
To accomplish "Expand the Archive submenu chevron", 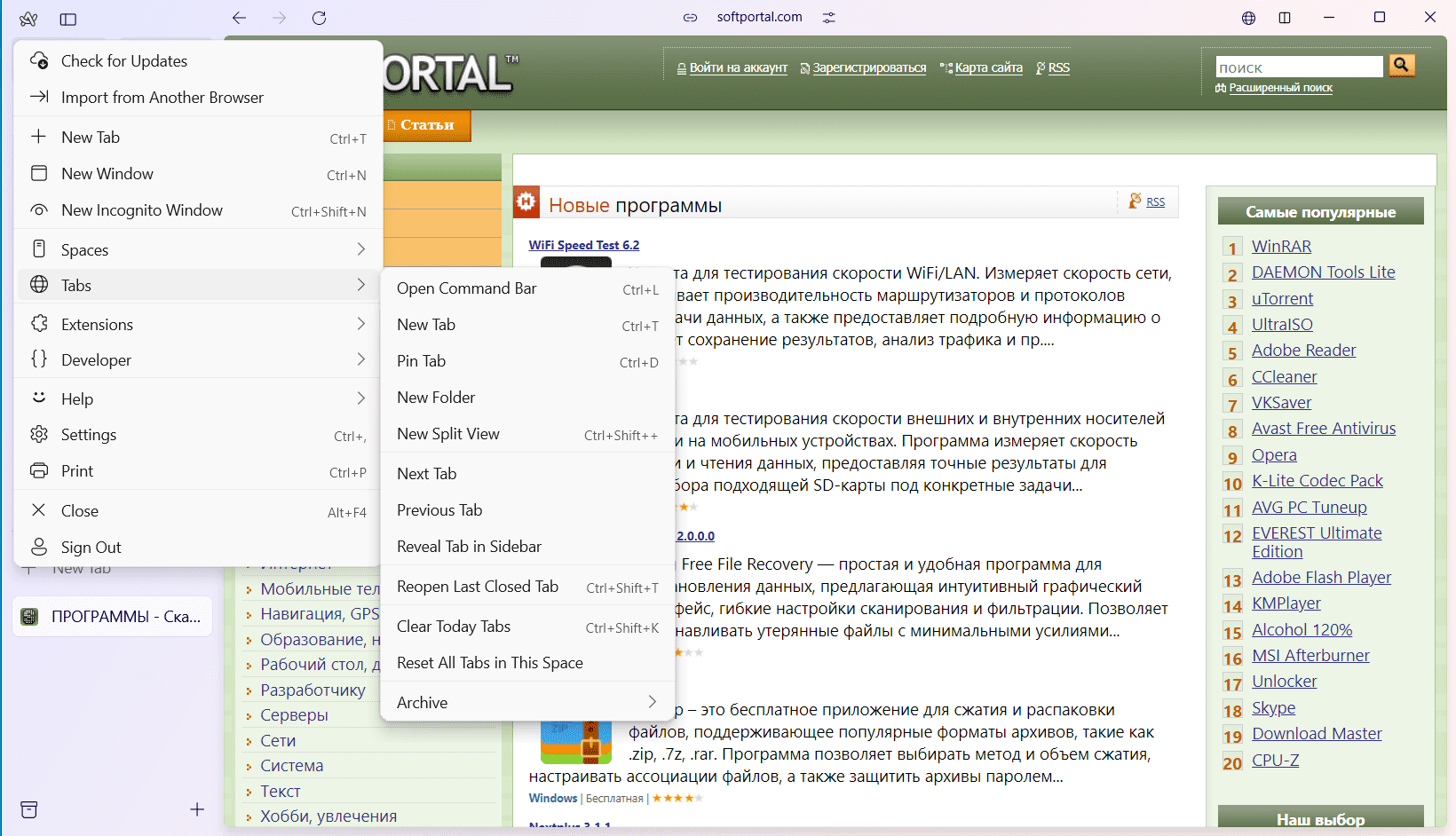I will [653, 702].
